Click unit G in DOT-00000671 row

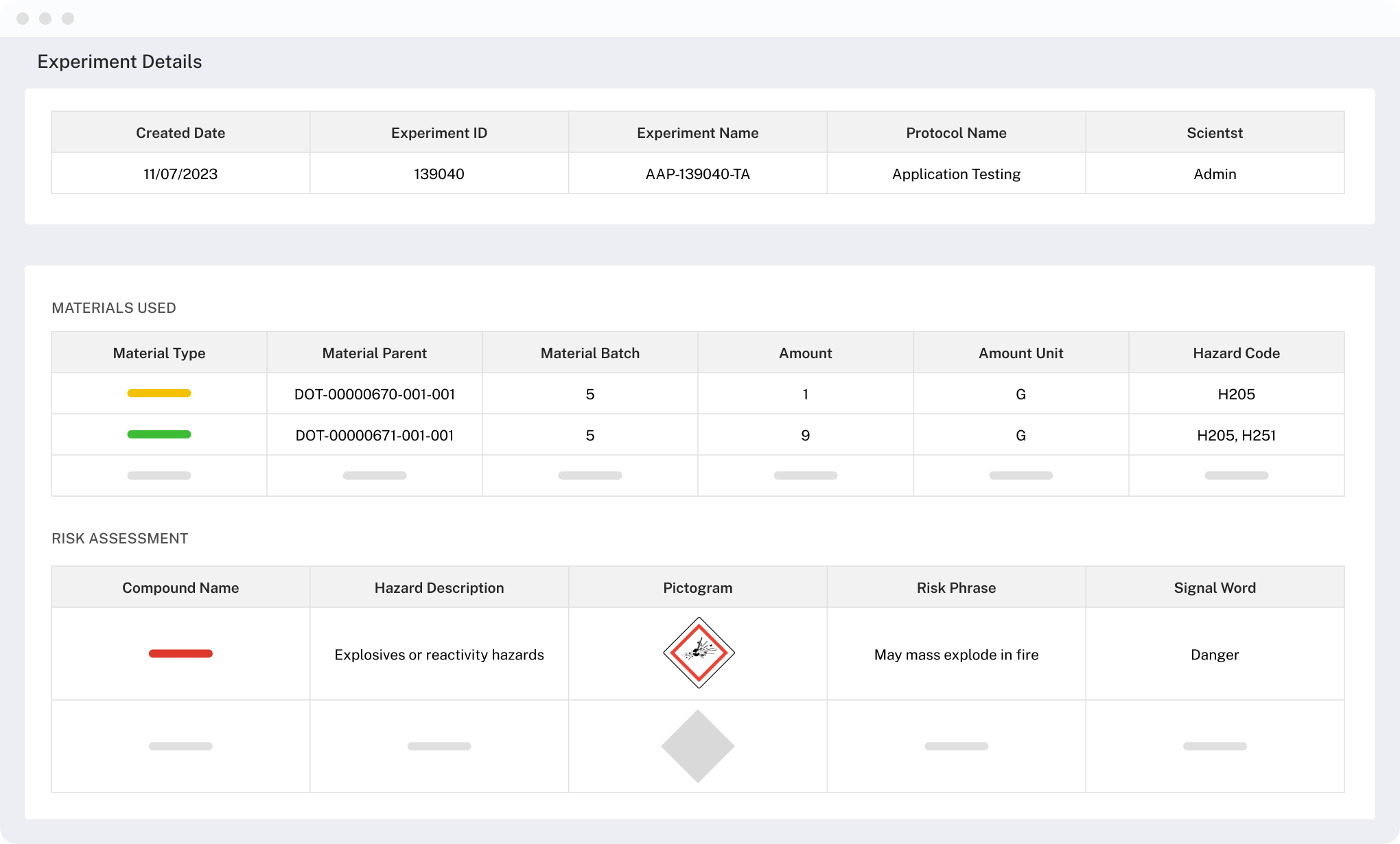tap(1021, 435)
